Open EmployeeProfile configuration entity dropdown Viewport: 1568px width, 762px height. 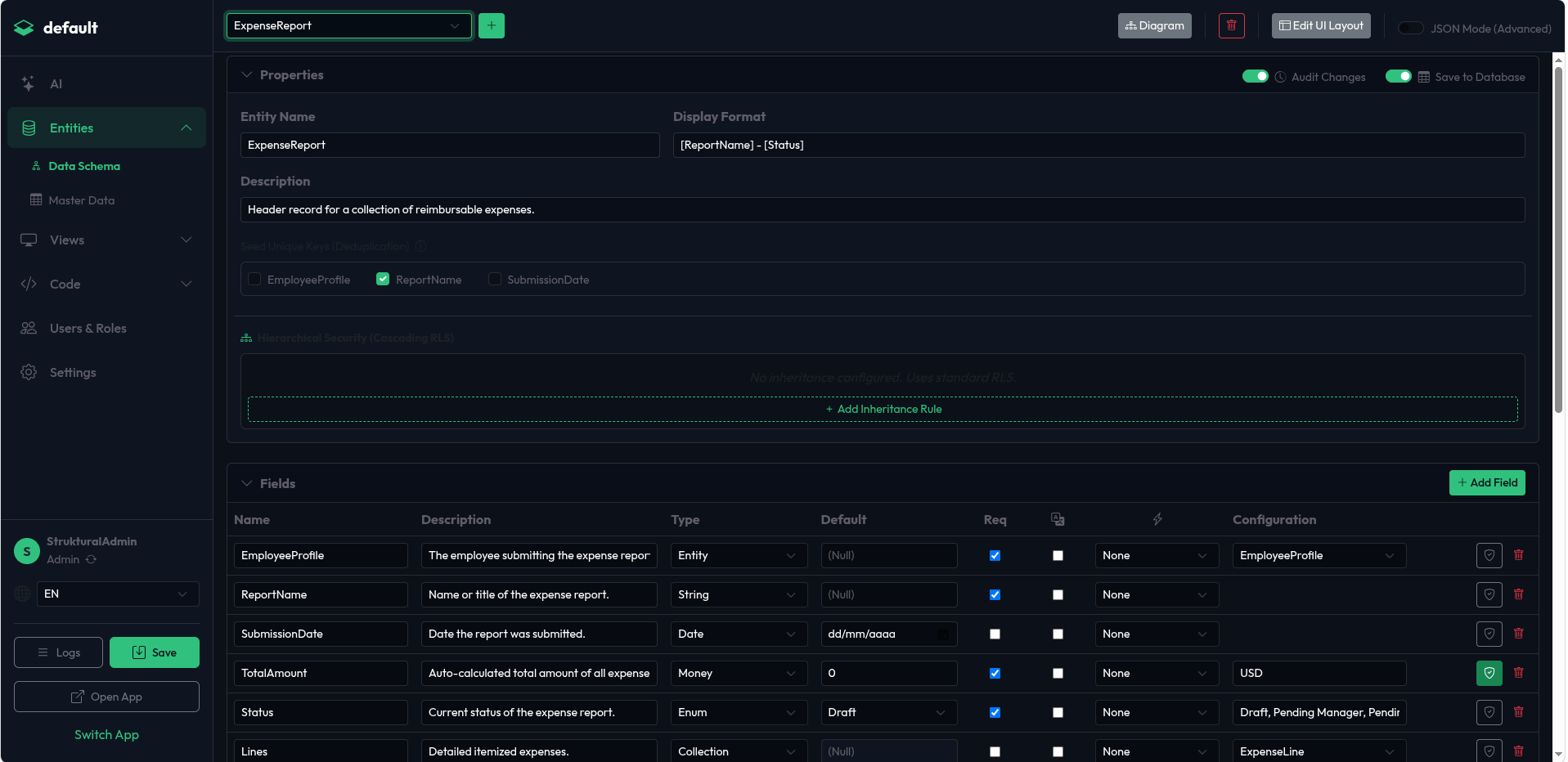coord(1319,555)
